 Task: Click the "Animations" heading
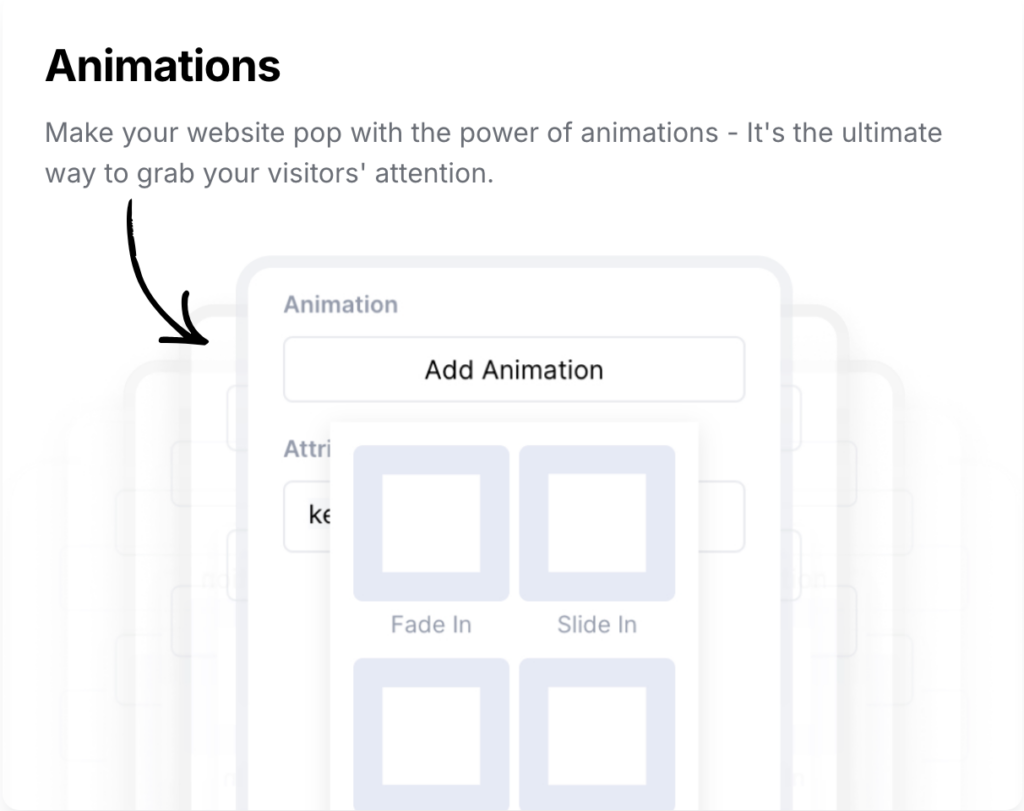(163, 66)
